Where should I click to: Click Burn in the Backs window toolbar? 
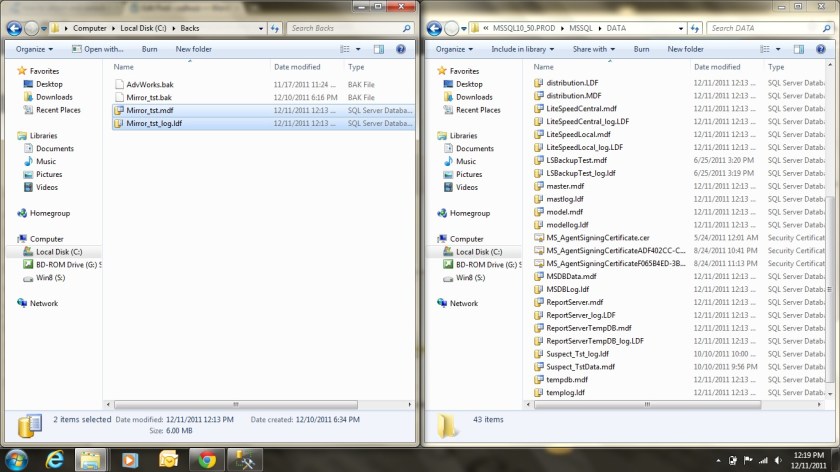click(x=149, y=48)
